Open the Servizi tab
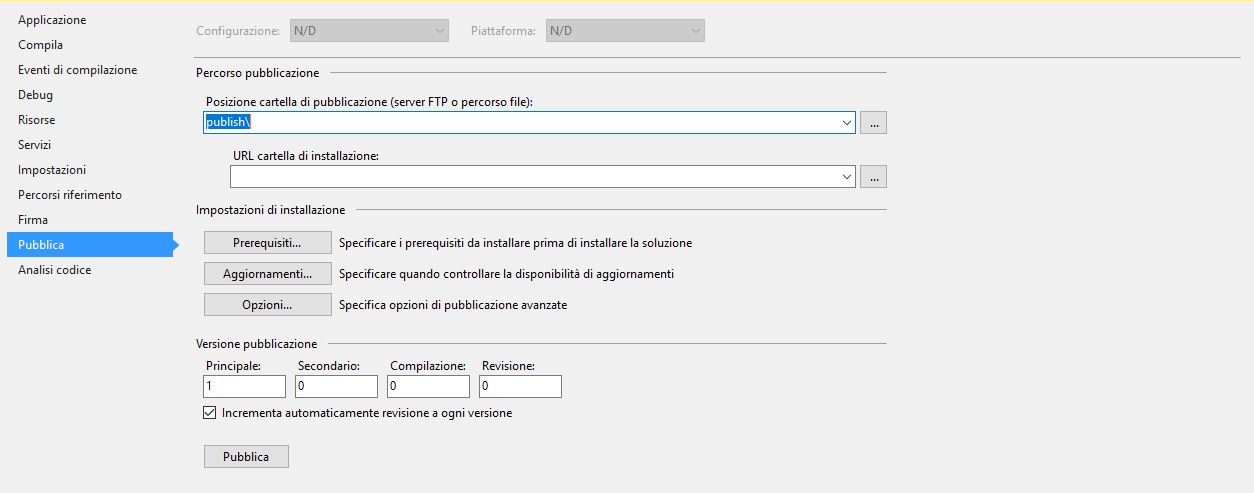This screenshot has height=493, width=1254. 34,145
